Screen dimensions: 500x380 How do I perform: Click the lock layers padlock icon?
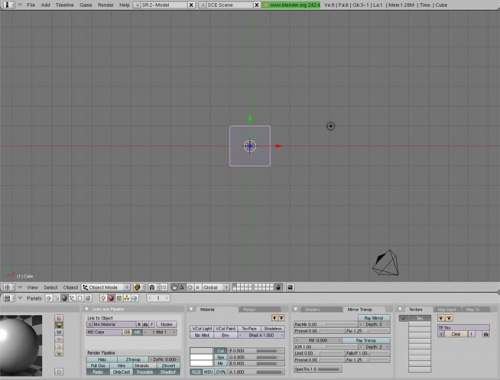(x=278, y=287)
